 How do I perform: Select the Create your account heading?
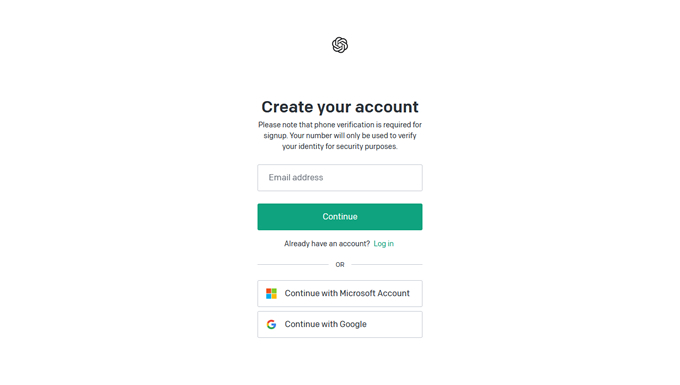pyautogui.click(x=340, y=107)
